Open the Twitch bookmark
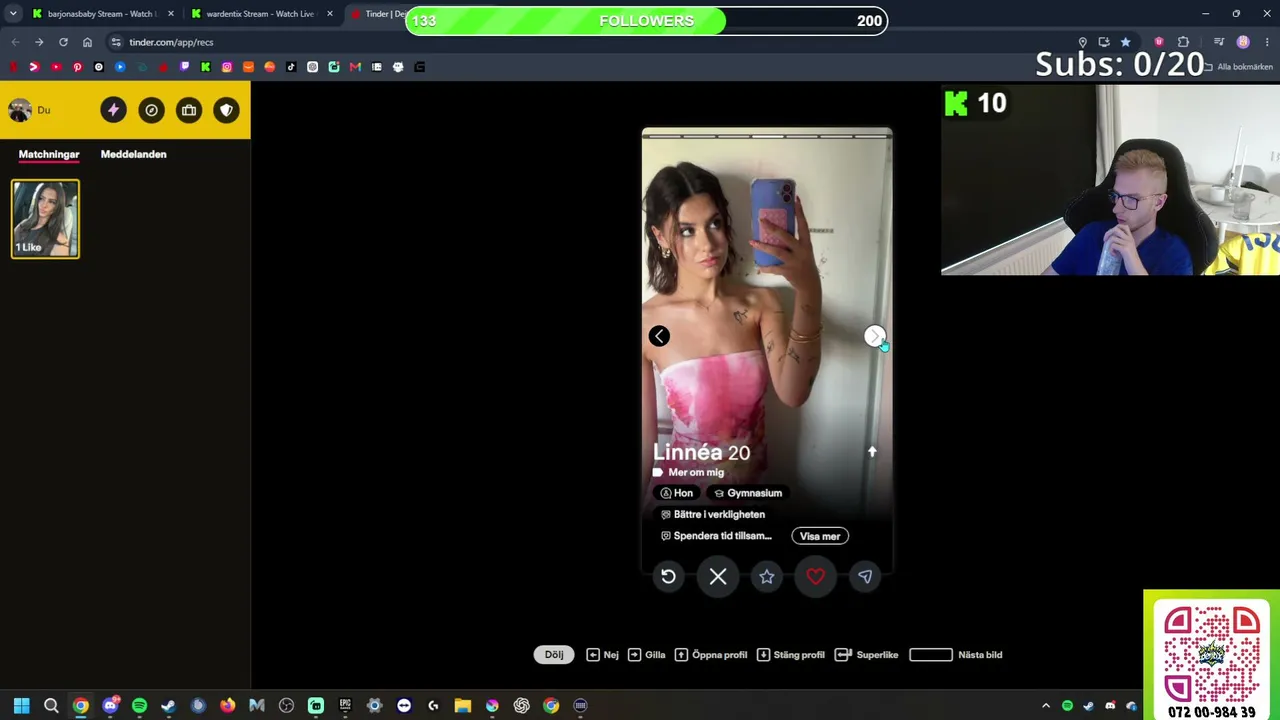The width and height of the screenshot is (1280, 720). pos(184,67)
